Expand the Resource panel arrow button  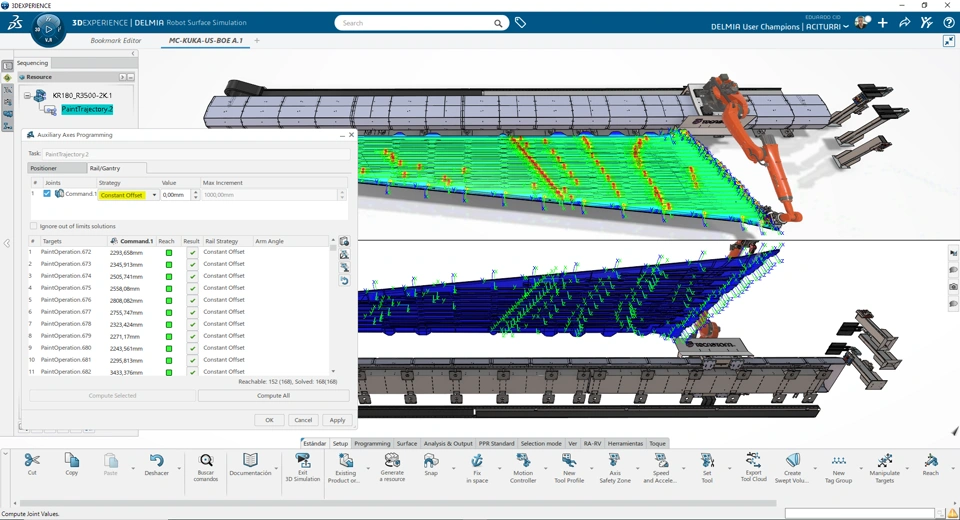tap(122, 77)
